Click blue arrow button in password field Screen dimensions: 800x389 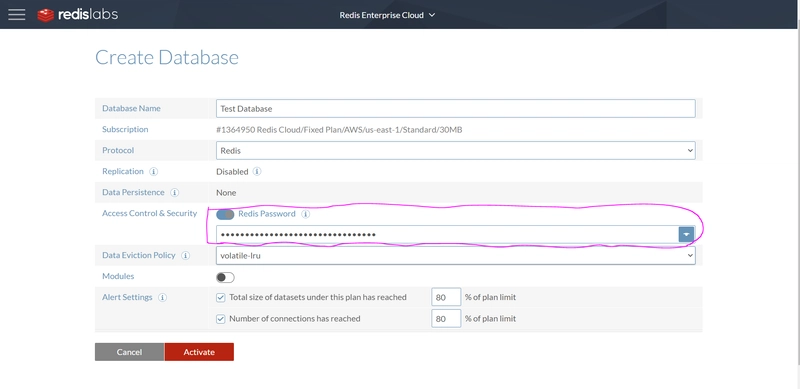pyautogui.click(x=687, y=234)
